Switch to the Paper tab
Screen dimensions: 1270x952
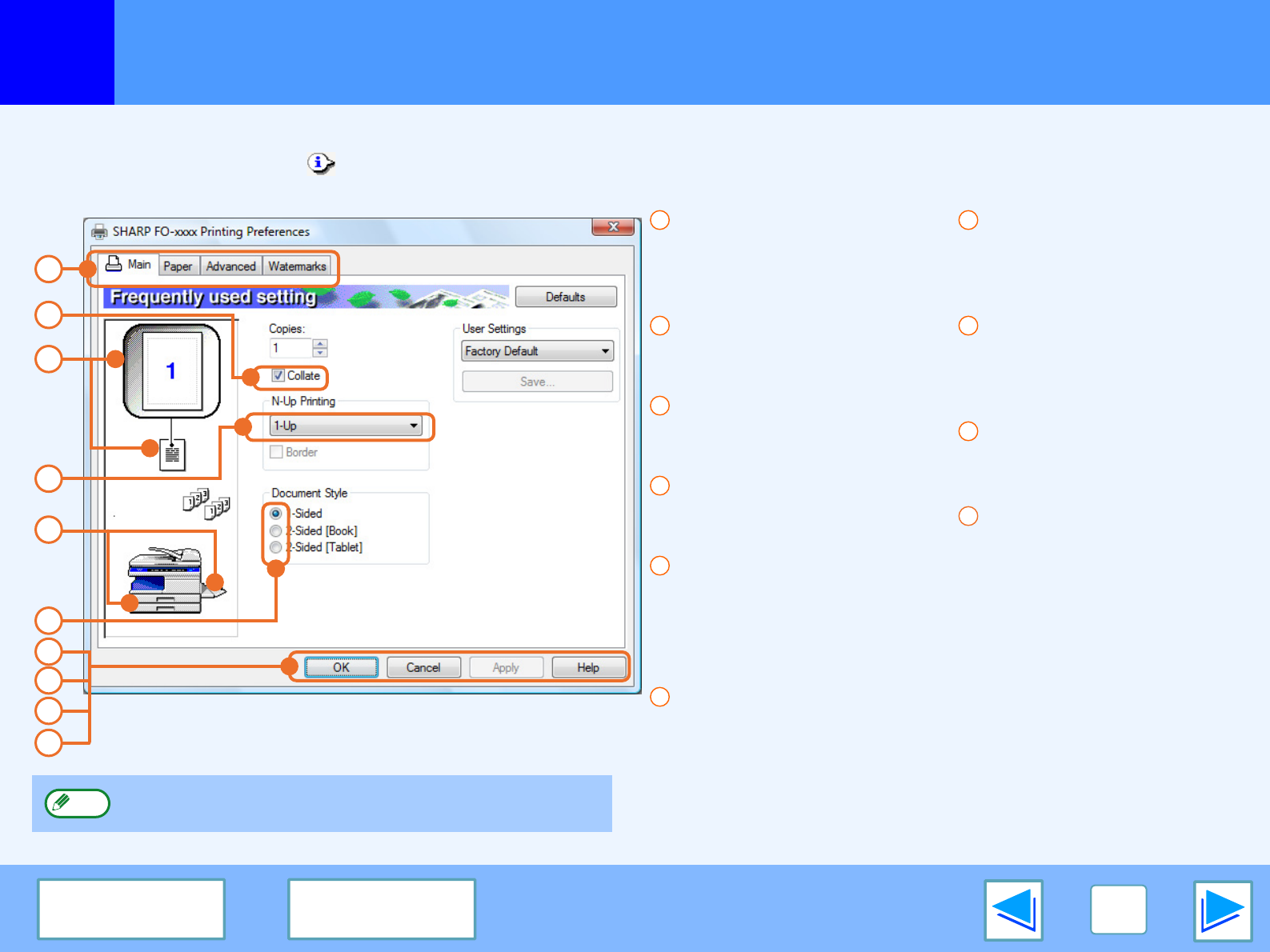click(178, 266)
